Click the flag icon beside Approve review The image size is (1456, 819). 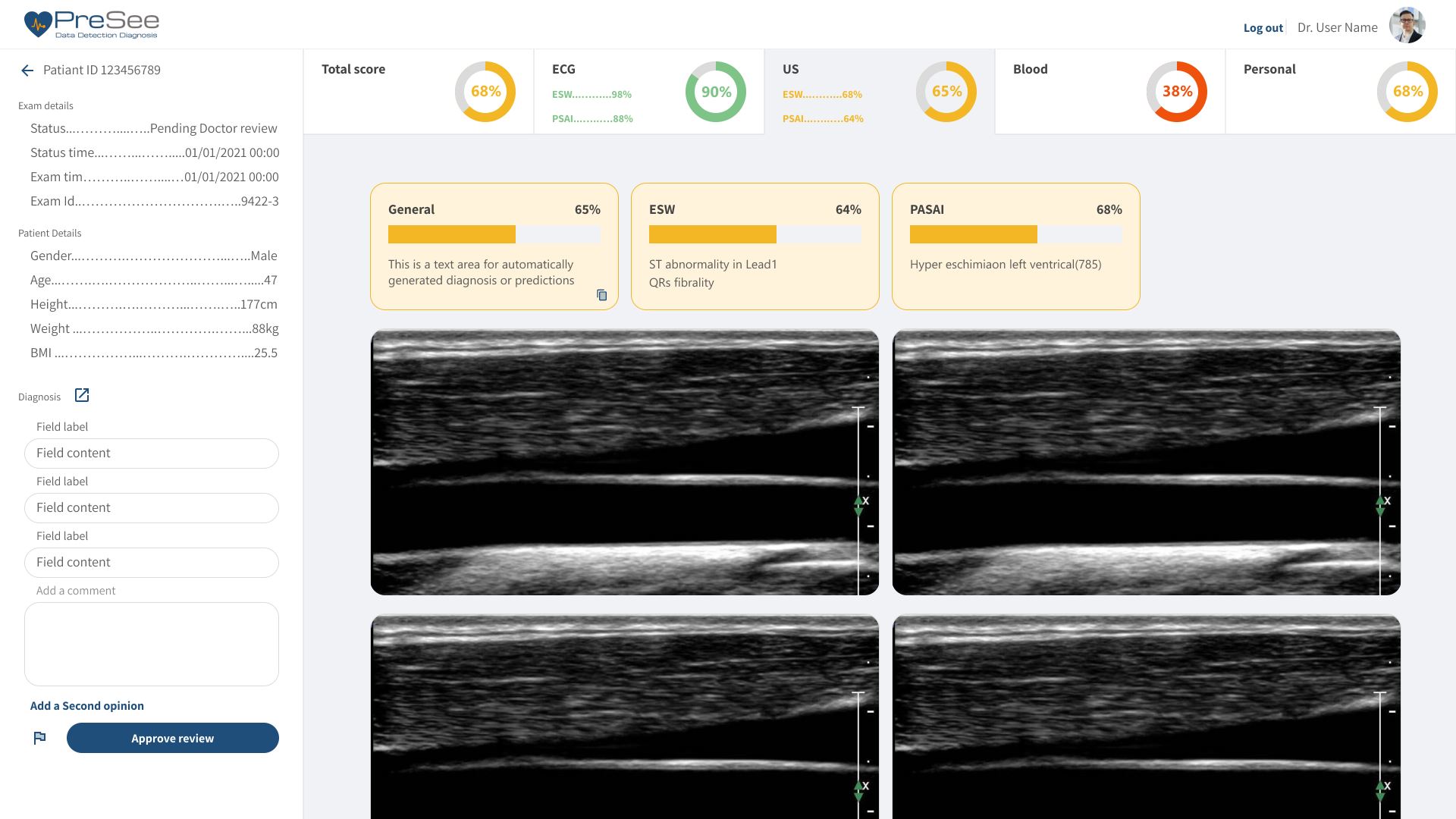pyautogui.click(x=39, y=738)
